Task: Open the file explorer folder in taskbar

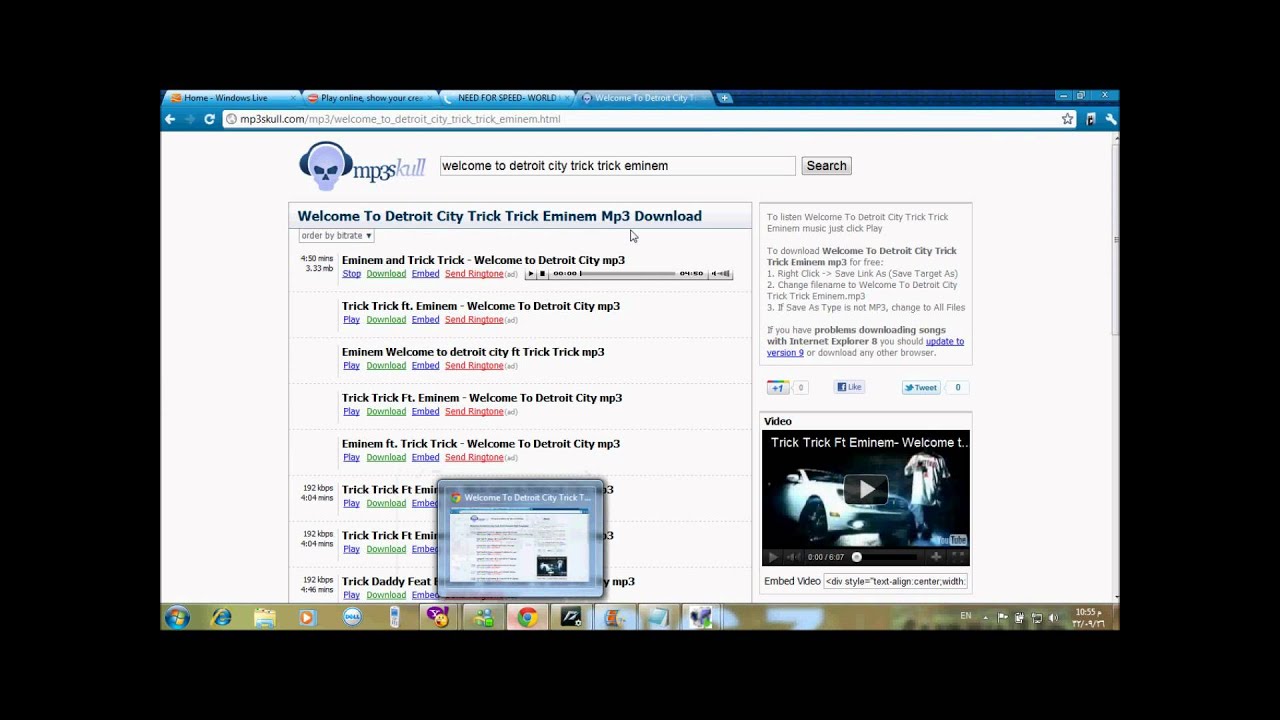Action: click(265, 617)
